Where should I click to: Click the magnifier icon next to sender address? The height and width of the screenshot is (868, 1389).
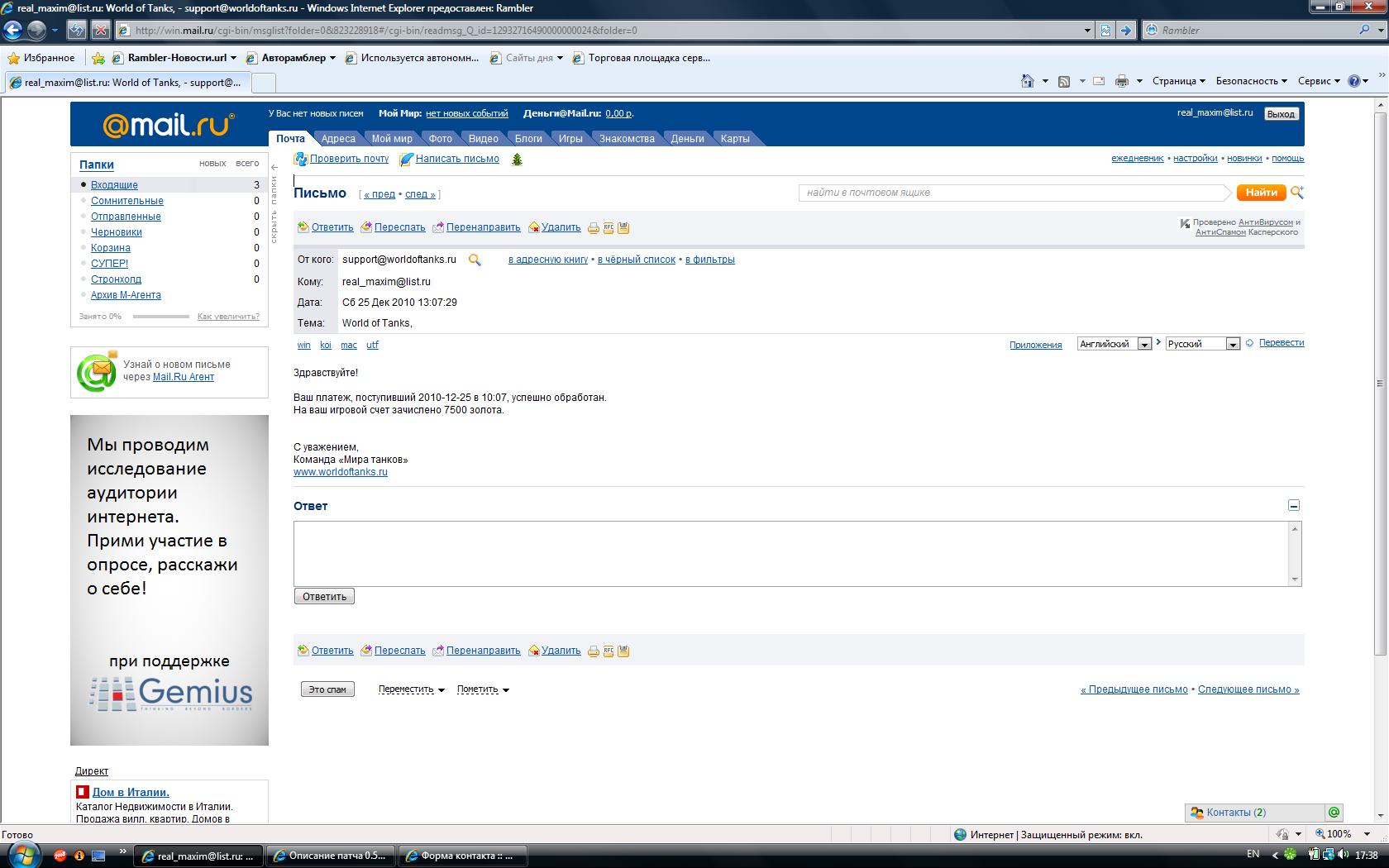(475, 260)
